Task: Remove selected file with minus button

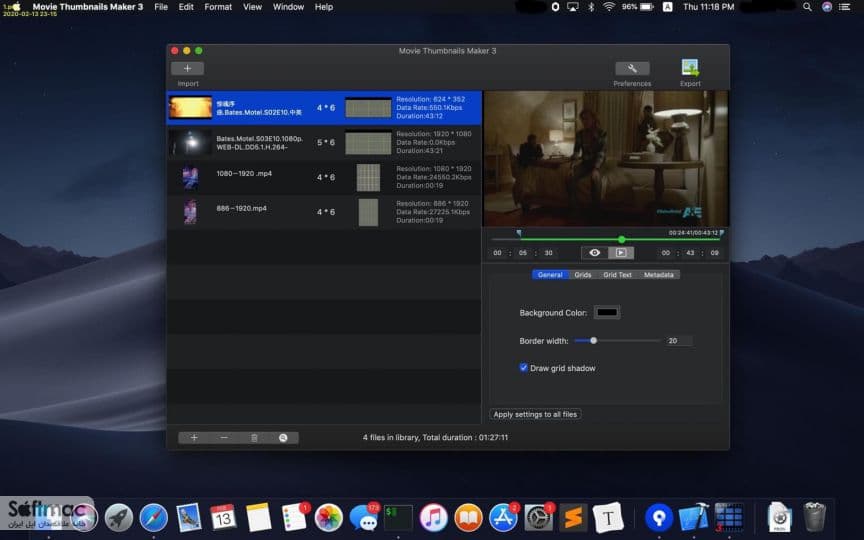Action: point(224,438)
